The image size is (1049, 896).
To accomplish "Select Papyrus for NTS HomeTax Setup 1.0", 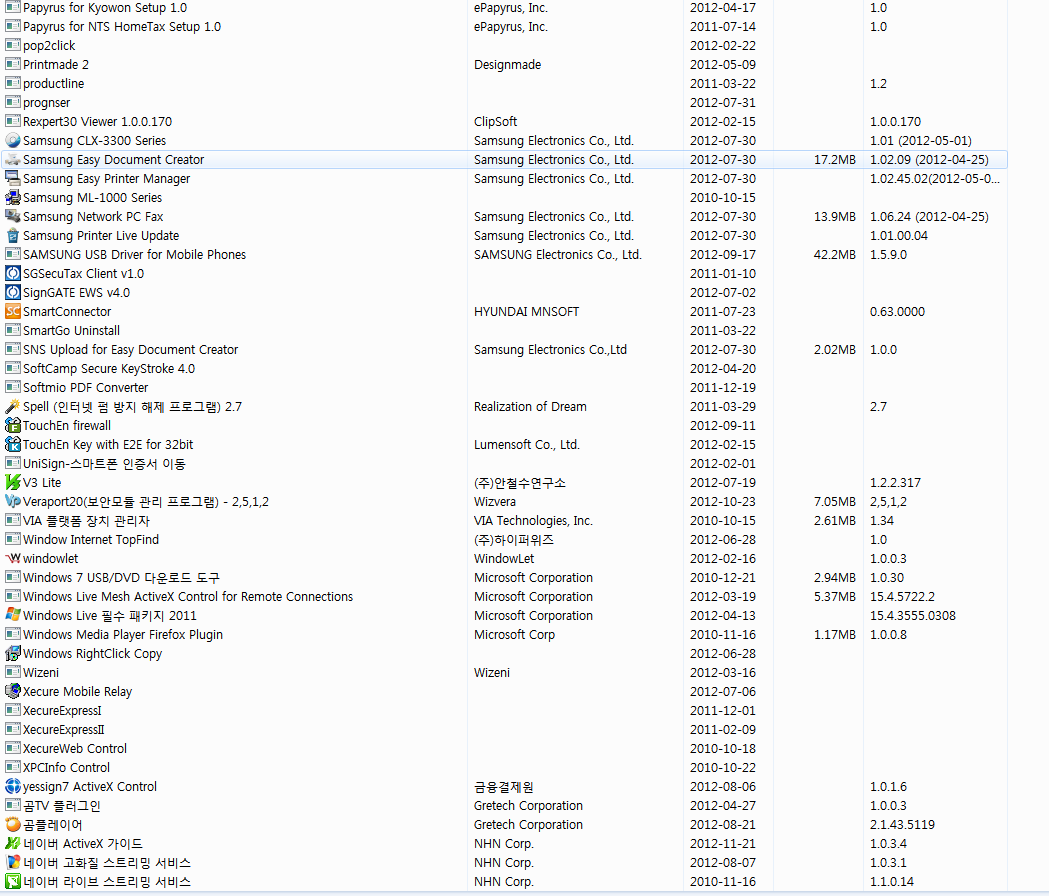I will click(x=122, y=27).
